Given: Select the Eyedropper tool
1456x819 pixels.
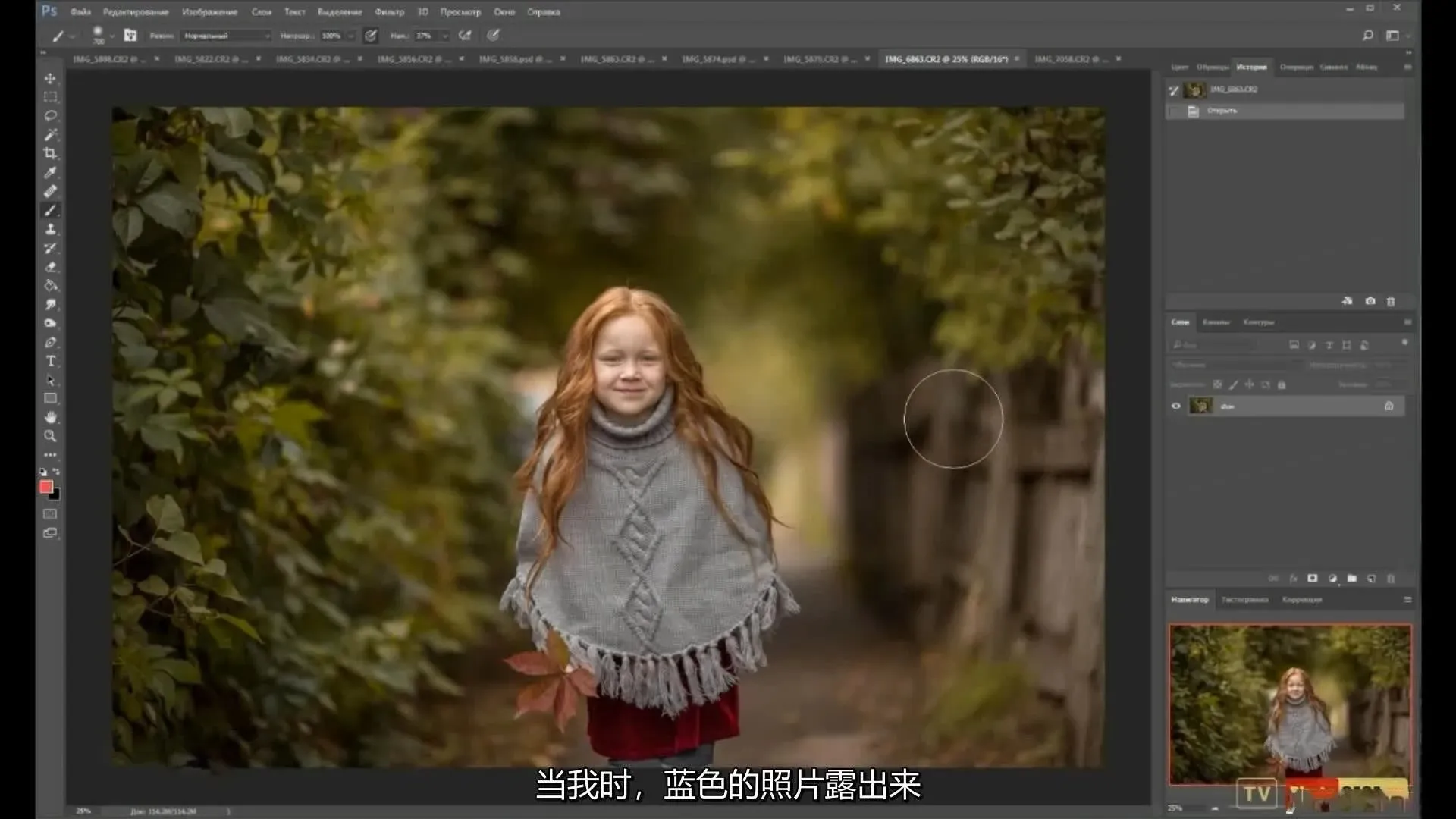Looking at the screenshot, I should point(50,172).
